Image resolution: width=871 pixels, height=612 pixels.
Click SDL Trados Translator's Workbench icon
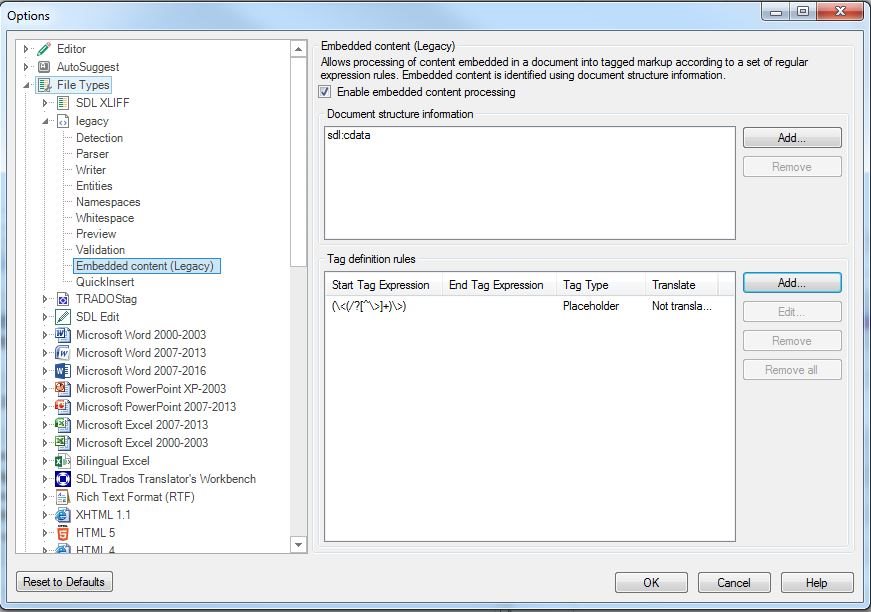63,479
